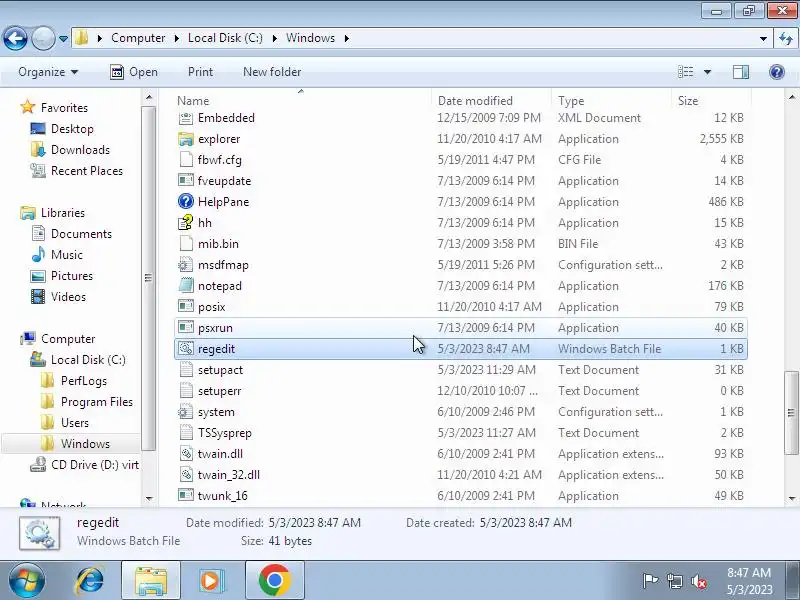
Task: Open the Music library
Action: (x=66, y=255)
